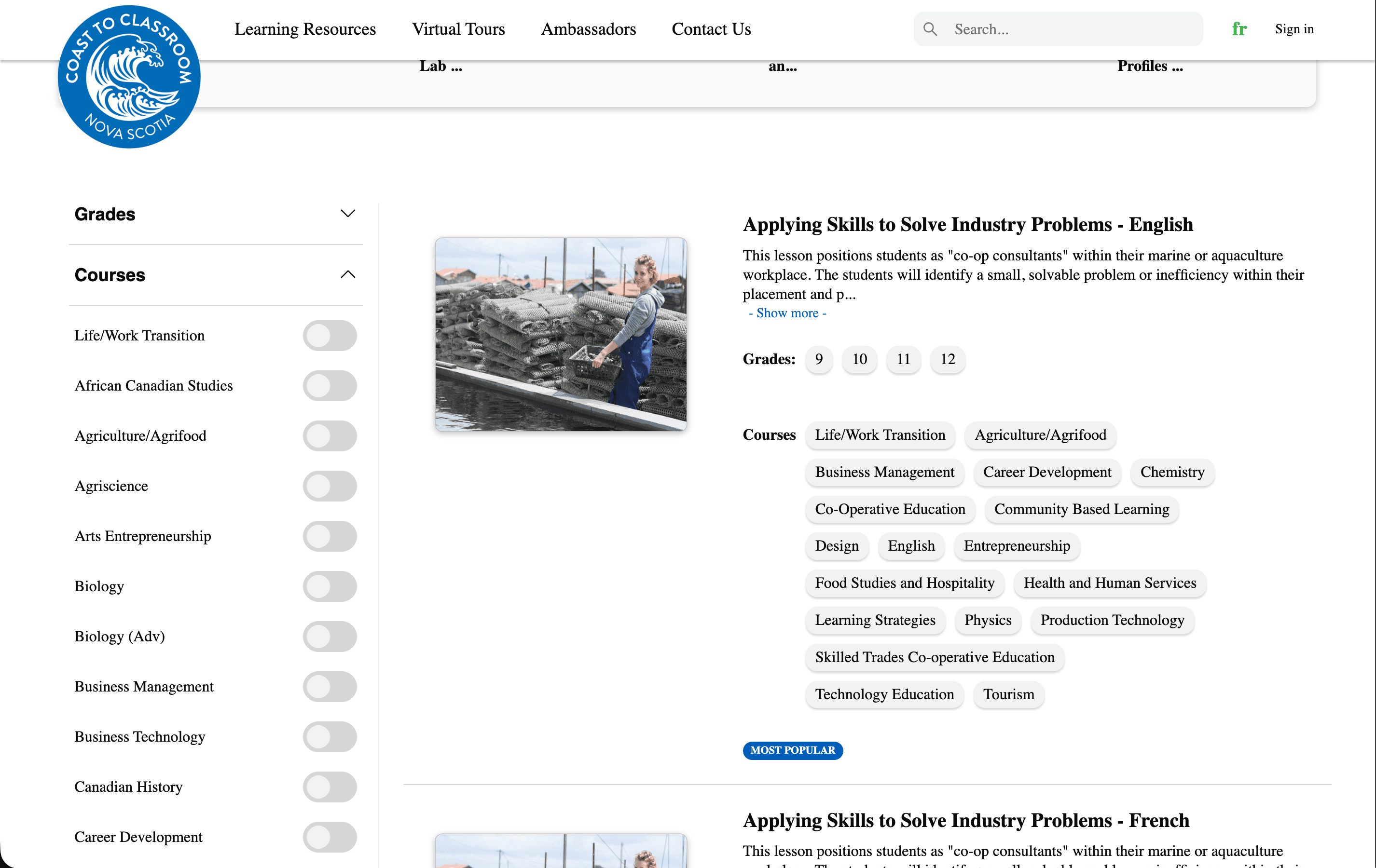Toggle the Biology (Adv) filter

(x=330, y=637)
